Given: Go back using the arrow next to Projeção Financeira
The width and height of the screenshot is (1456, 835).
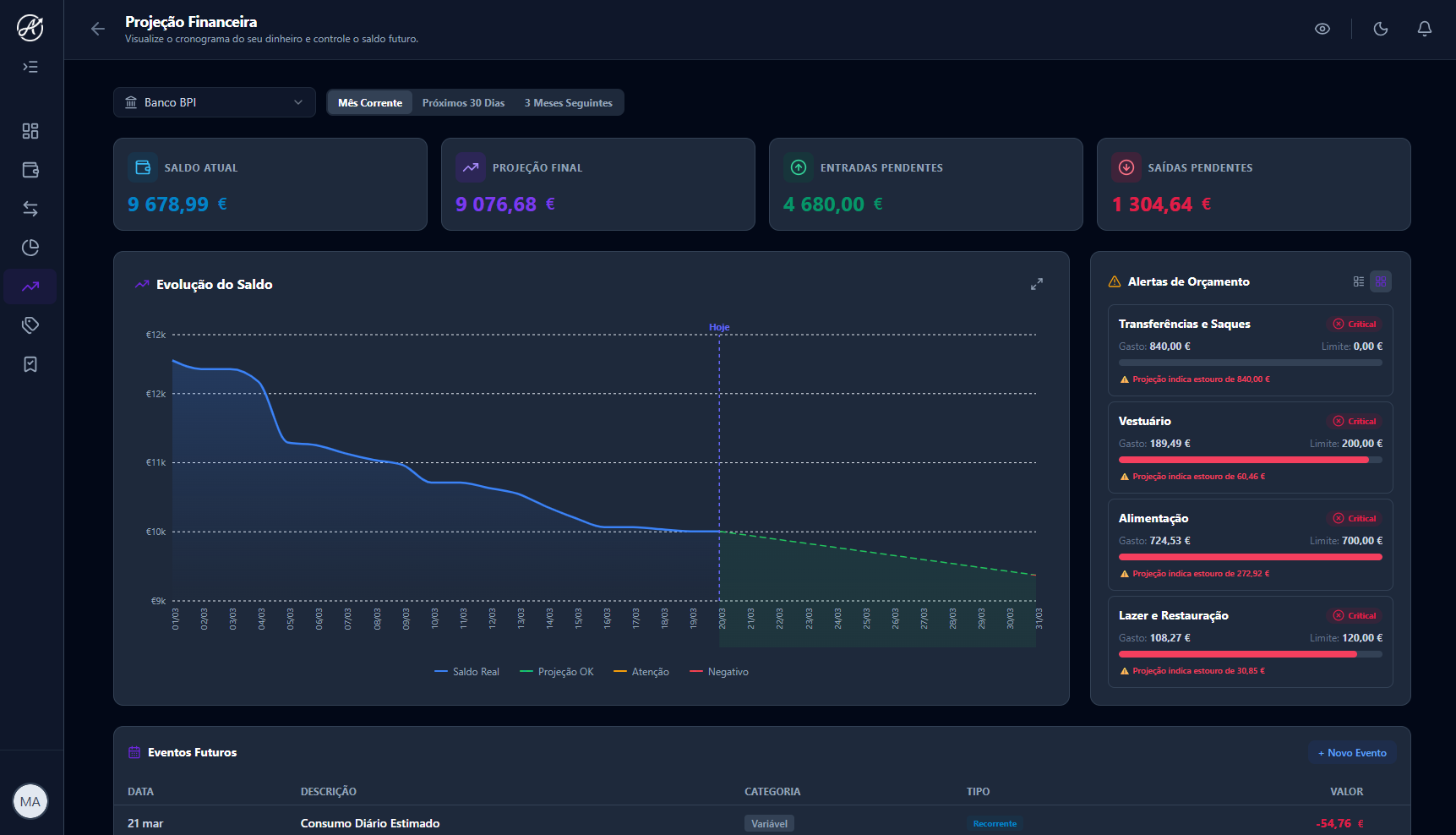Looking at the screenshot, I should coord(98,28).
